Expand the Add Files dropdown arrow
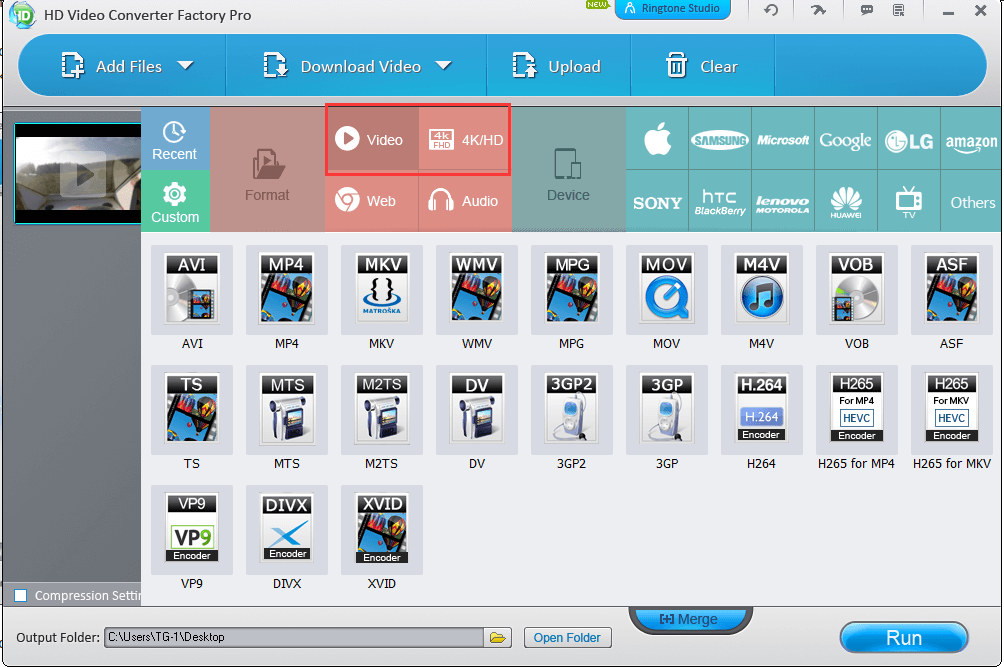Viewport: 1004px width, 667px height. point(185,67)
